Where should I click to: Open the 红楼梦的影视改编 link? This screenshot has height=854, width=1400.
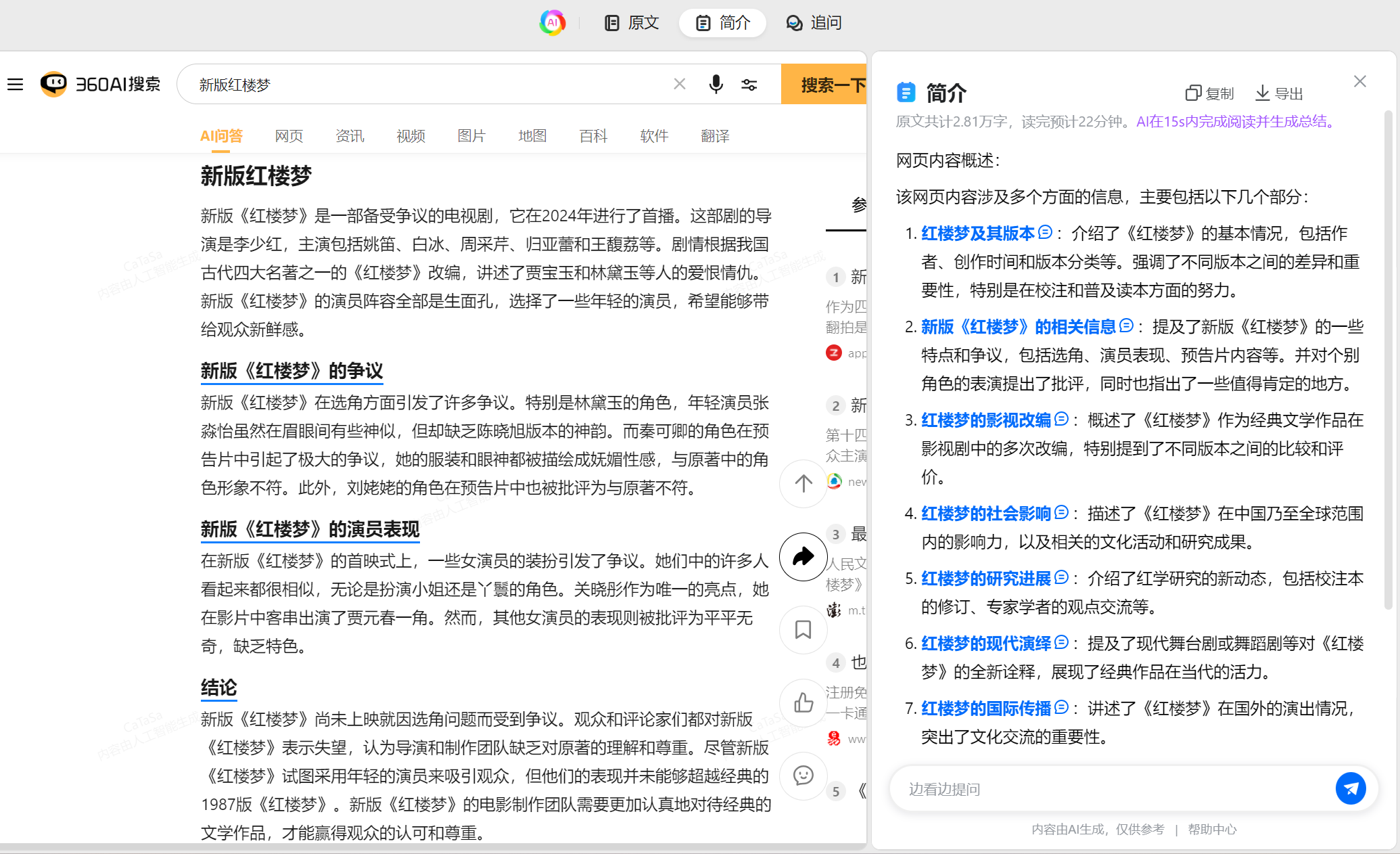[986, 420]
